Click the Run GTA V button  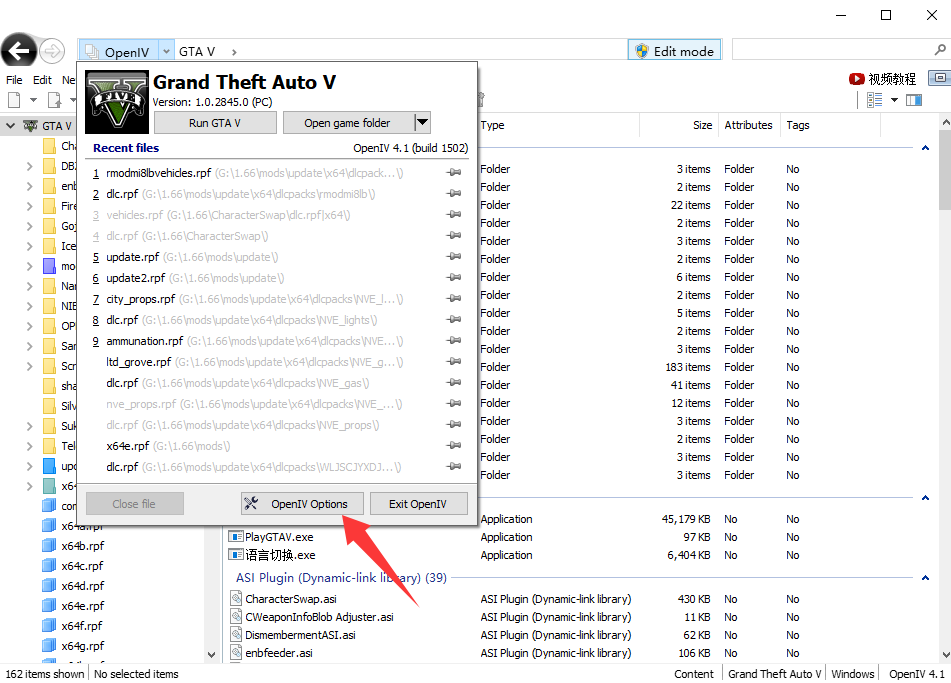215,123
